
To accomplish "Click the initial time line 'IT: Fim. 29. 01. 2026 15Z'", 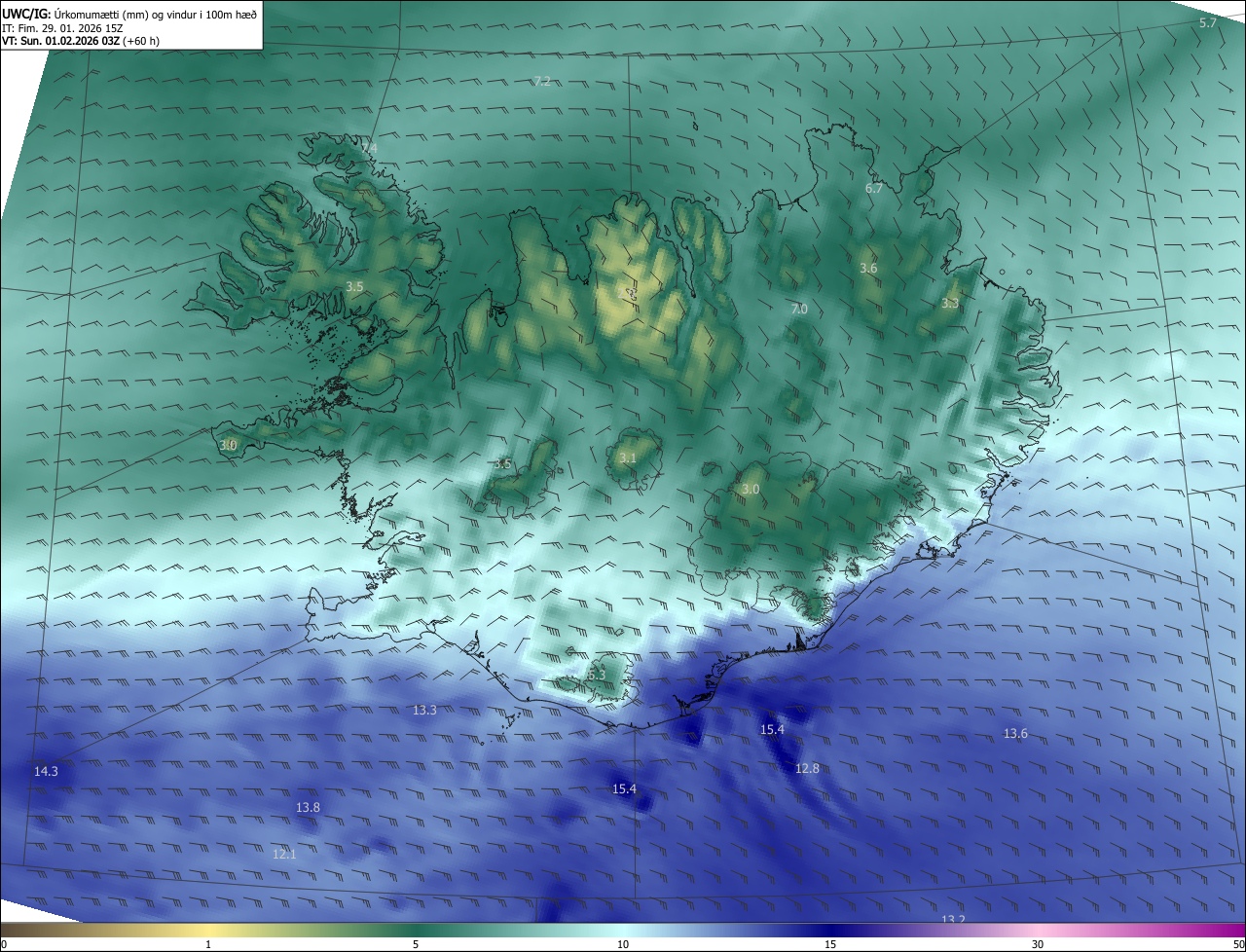I will click(63, 27).
